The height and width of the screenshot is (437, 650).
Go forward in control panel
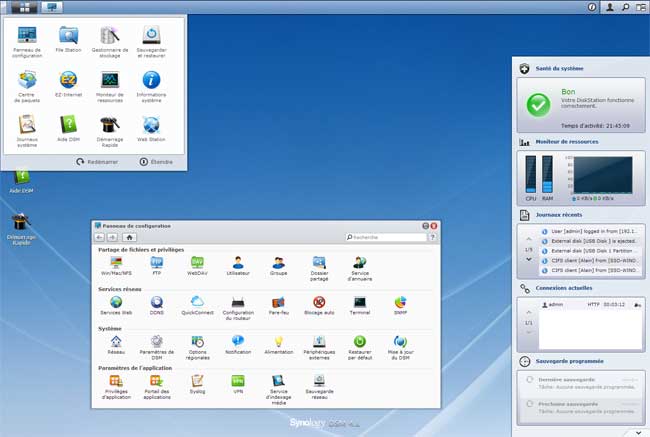[x=112, y=237]
